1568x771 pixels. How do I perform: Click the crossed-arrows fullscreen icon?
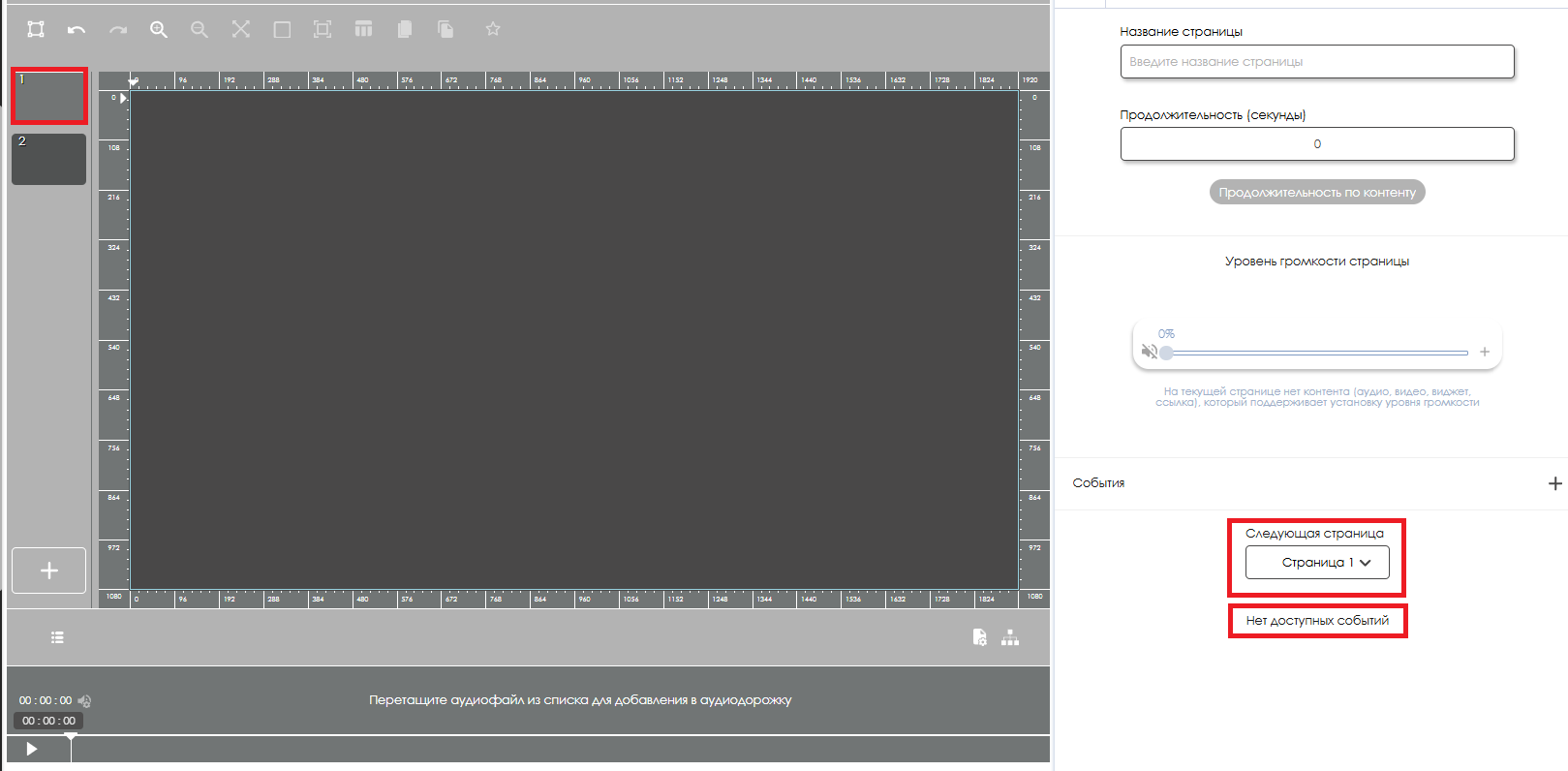[241, 29]
